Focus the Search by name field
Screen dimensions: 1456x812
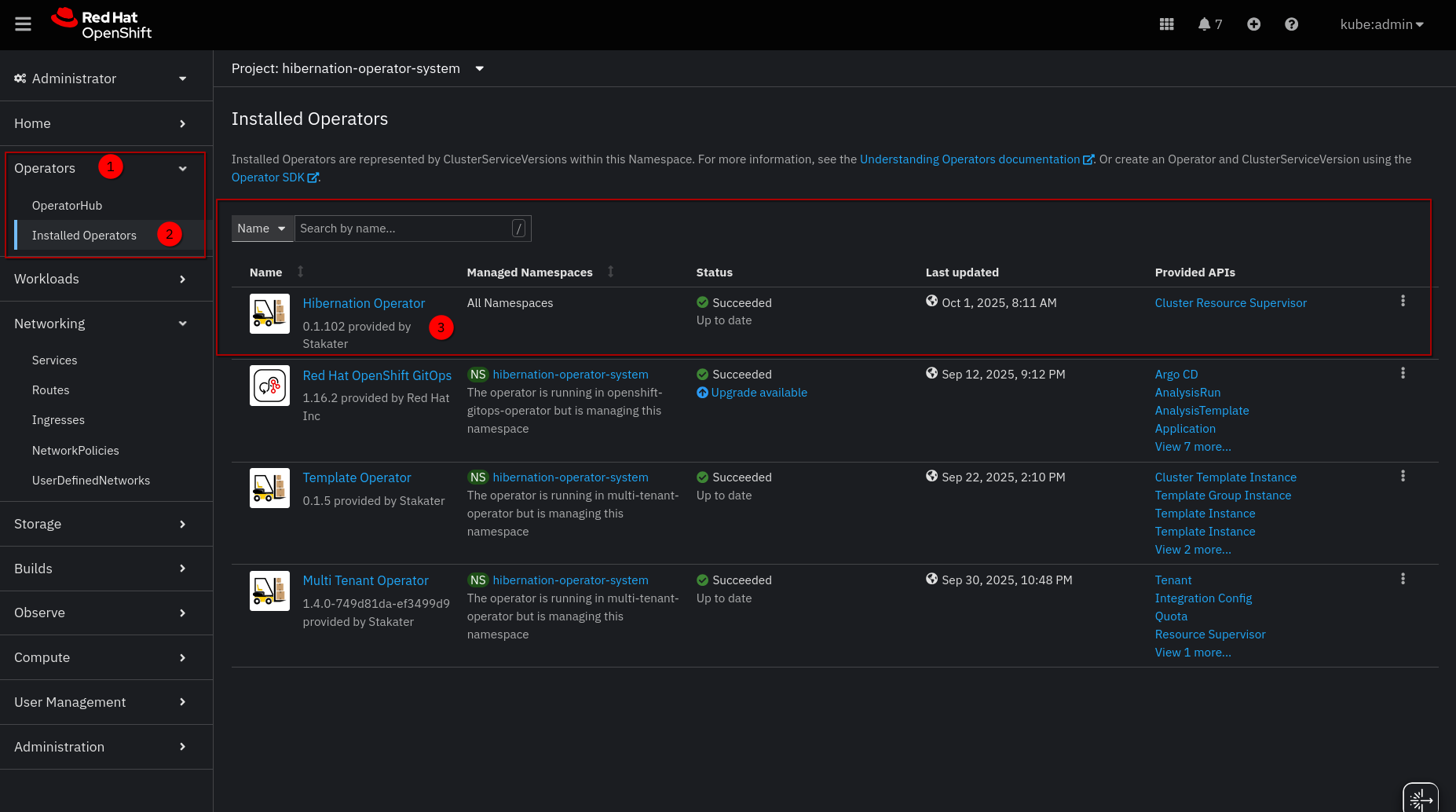[x=403, y=229]
